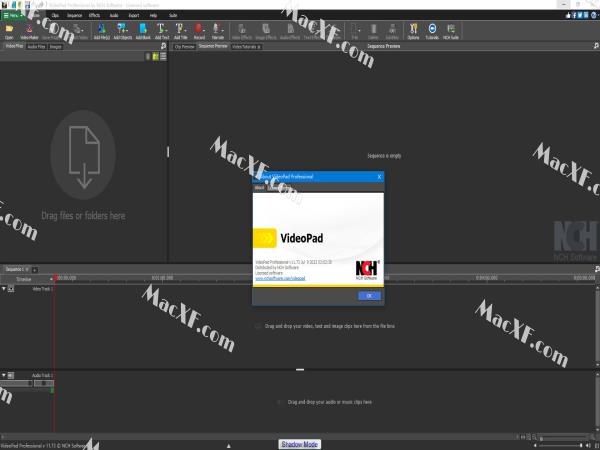Screen dimensions: 600x450
Task: Open the Video Tutorials tab
Action: pos(246,46)
